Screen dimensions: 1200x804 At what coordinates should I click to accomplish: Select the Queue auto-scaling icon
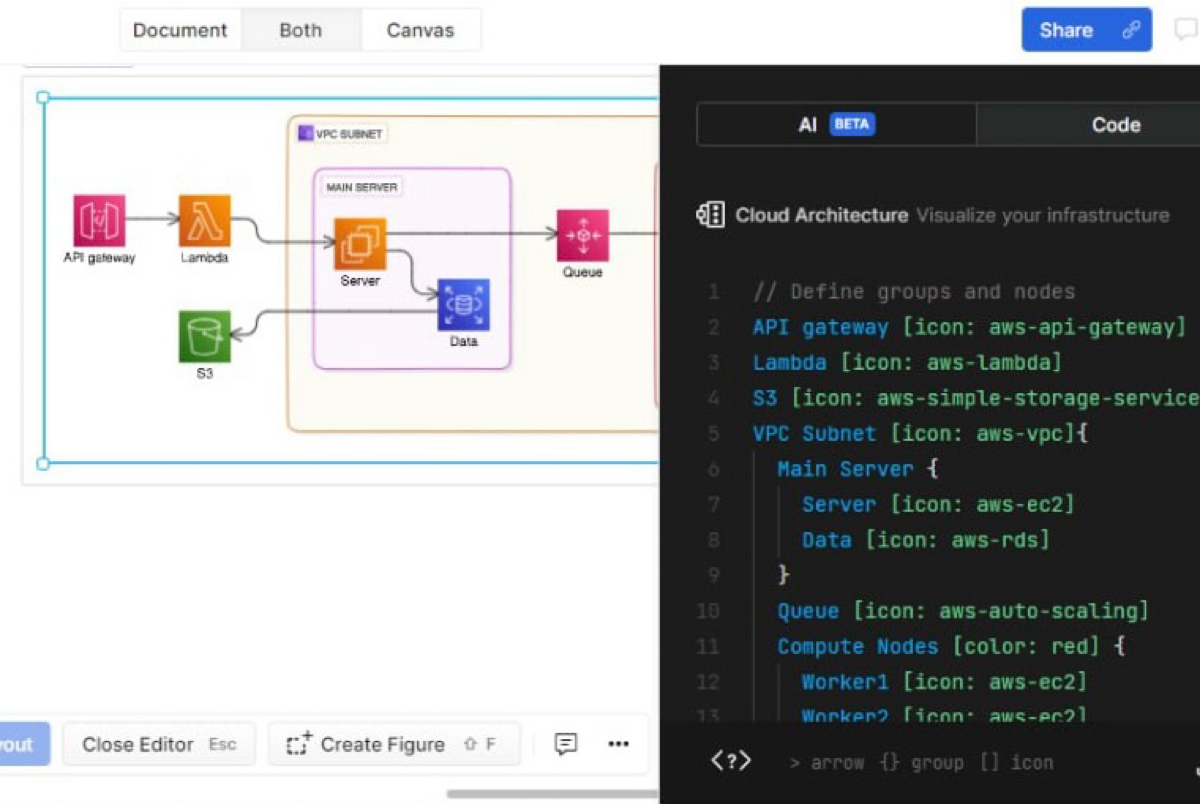(582, 235)
